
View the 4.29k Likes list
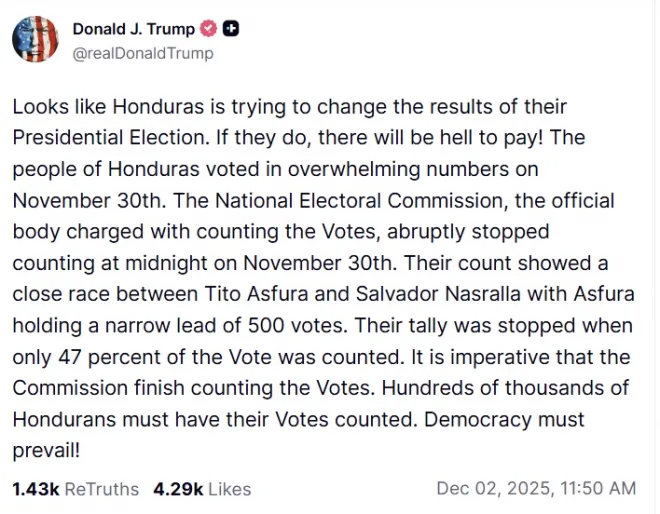(x=202, y=489)
